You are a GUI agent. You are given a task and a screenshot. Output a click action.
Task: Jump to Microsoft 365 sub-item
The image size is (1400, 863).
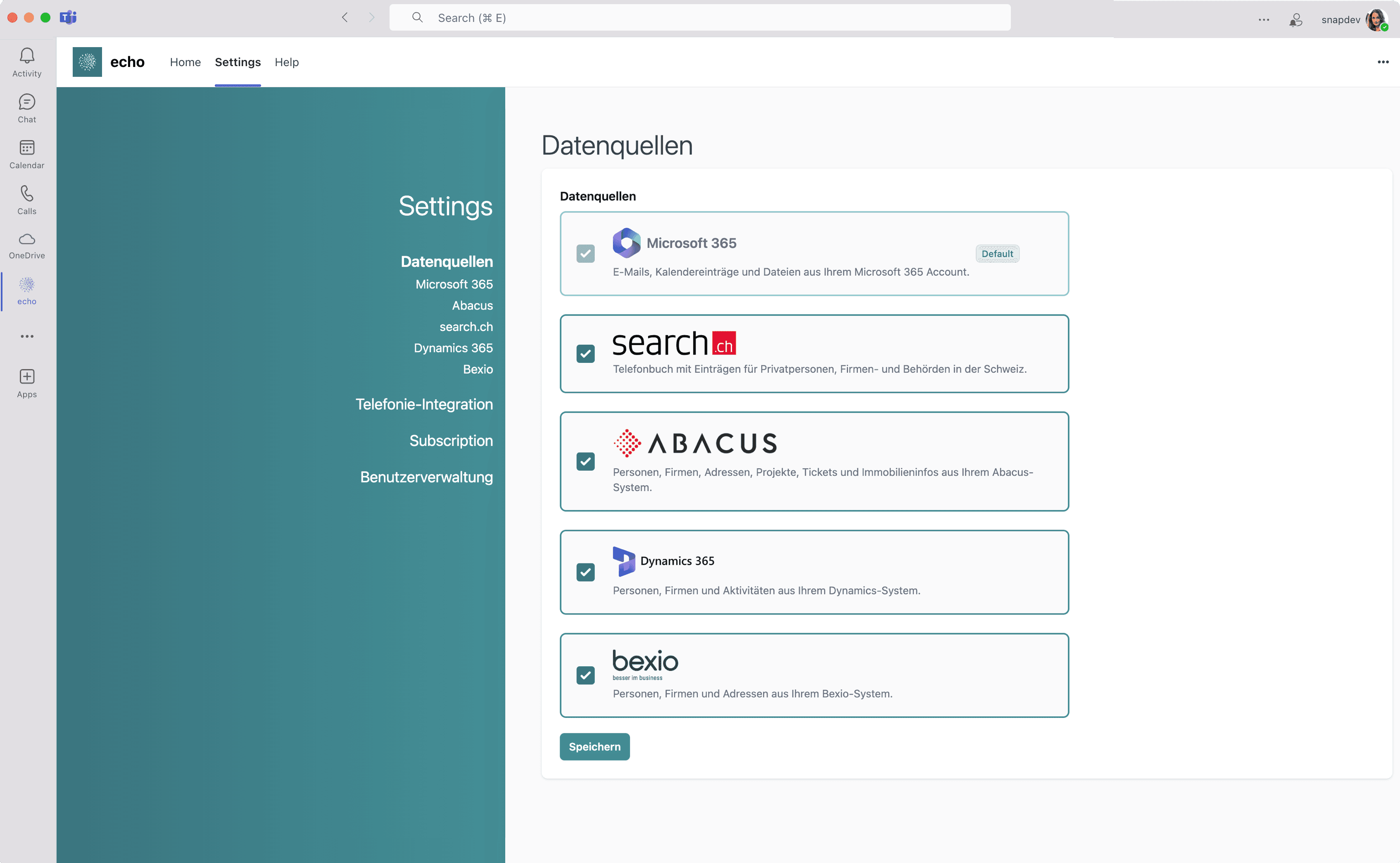454,284
